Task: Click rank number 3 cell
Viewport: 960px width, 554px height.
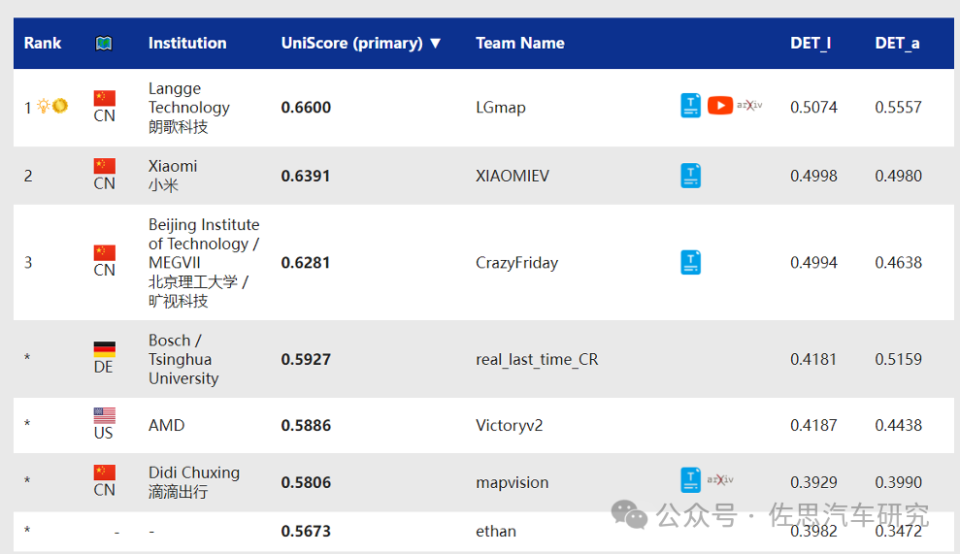Action: tap(28, 263)
